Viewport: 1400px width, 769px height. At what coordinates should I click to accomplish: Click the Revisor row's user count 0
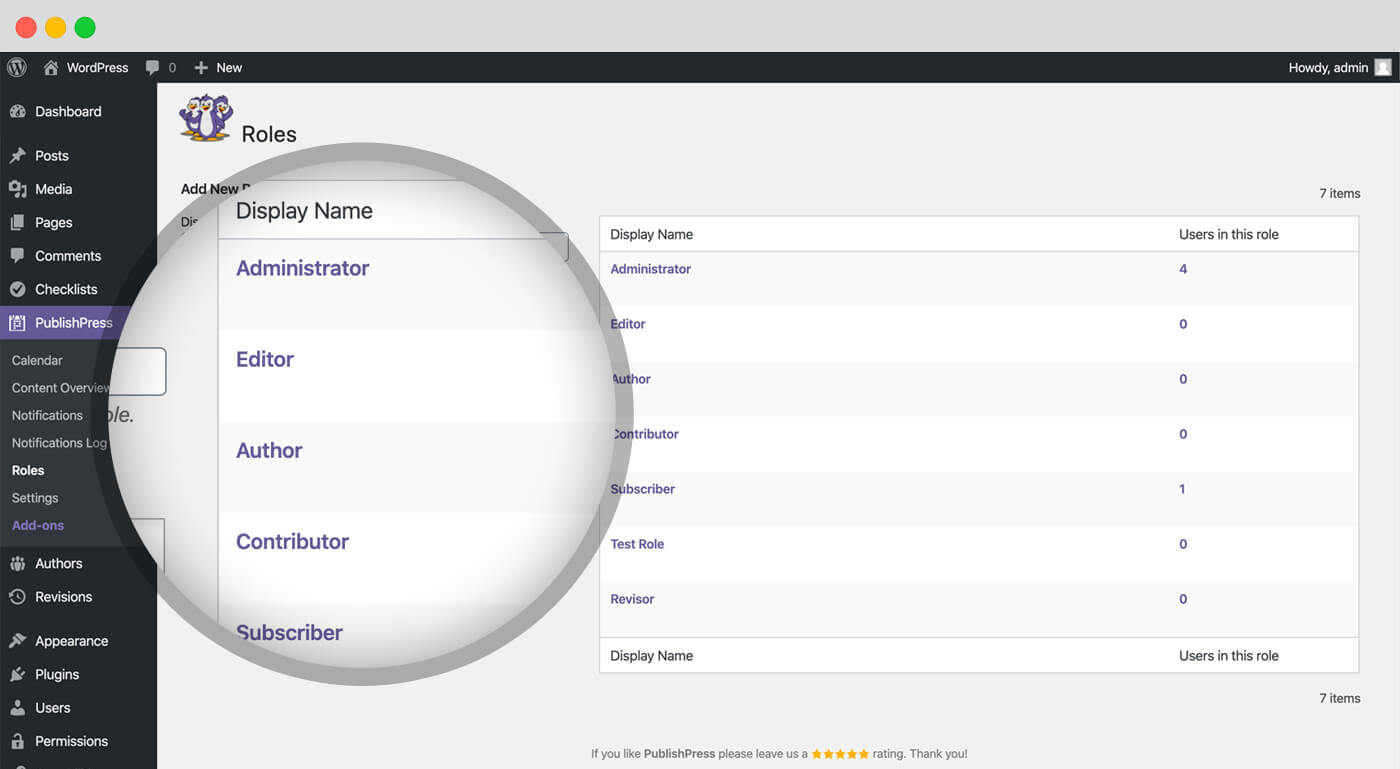tap(1183, 599)
